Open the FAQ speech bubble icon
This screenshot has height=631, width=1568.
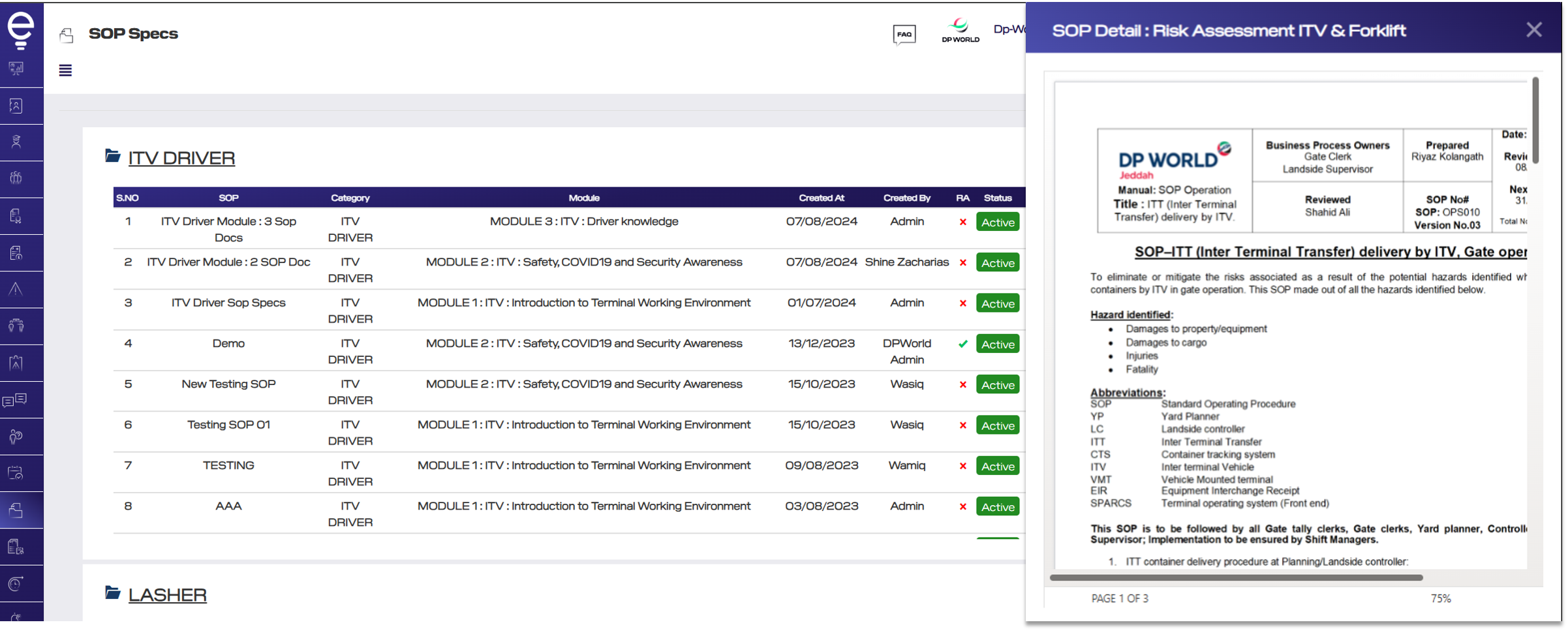pos(904,35)
